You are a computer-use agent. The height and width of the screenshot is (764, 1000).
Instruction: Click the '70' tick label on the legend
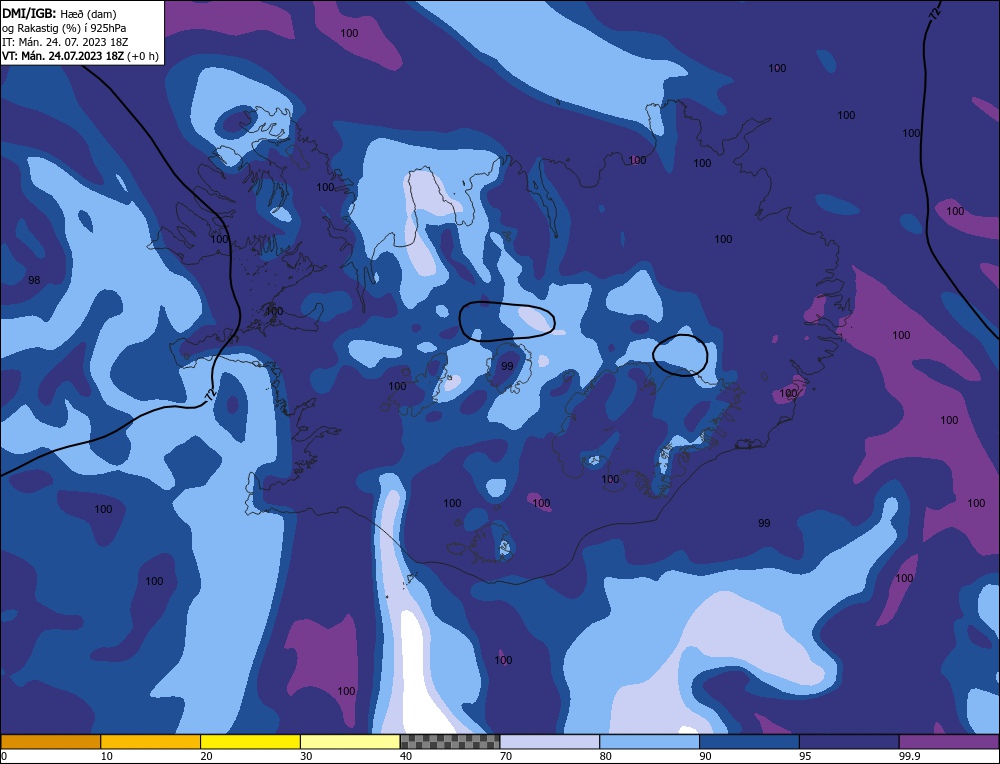click(506, 756)
